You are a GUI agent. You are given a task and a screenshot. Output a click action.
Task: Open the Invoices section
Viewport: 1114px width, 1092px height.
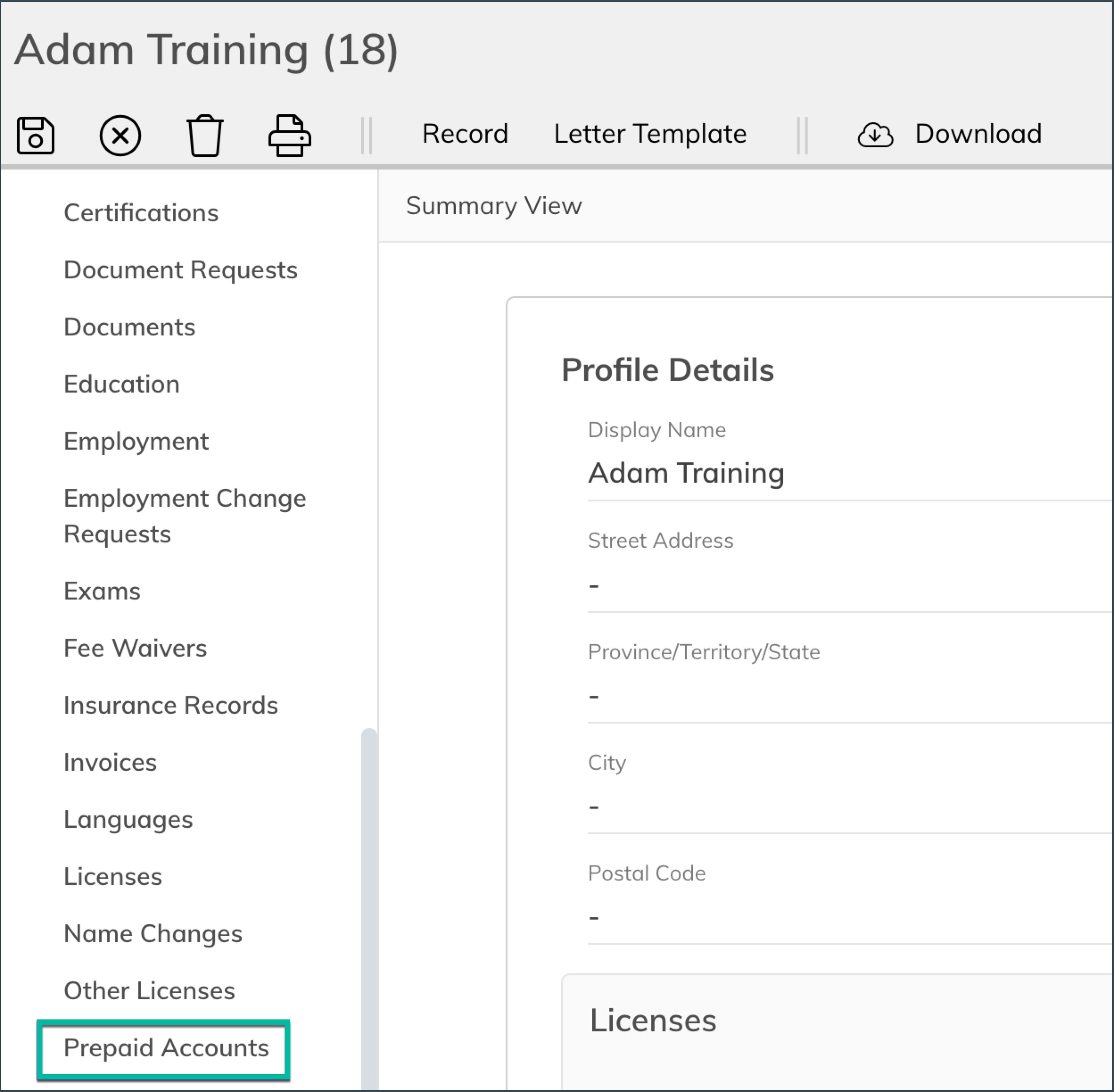click(x=110, y=763)
